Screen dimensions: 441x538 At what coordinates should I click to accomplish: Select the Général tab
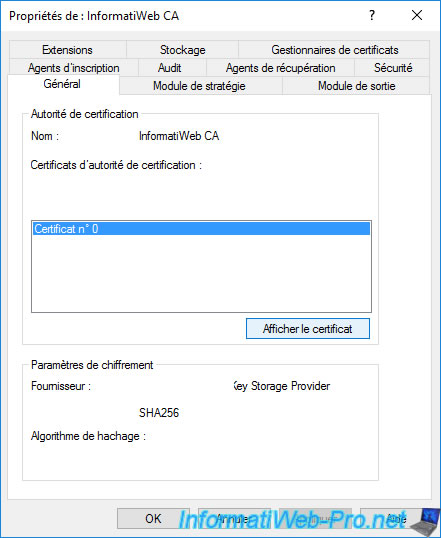click(62, 84)
